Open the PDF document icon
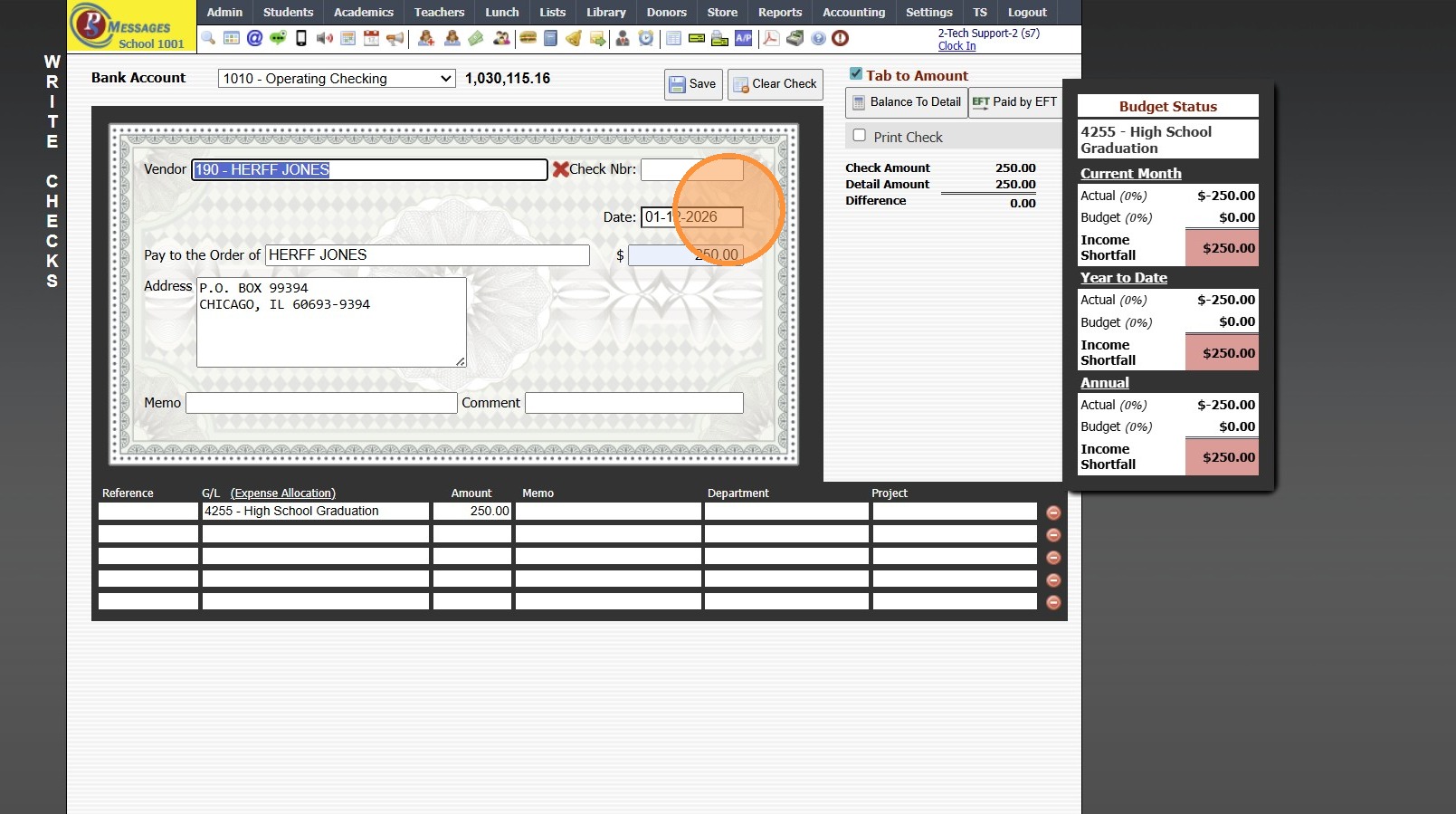This screenshot has width=1456, height=814. click(771, 38)
